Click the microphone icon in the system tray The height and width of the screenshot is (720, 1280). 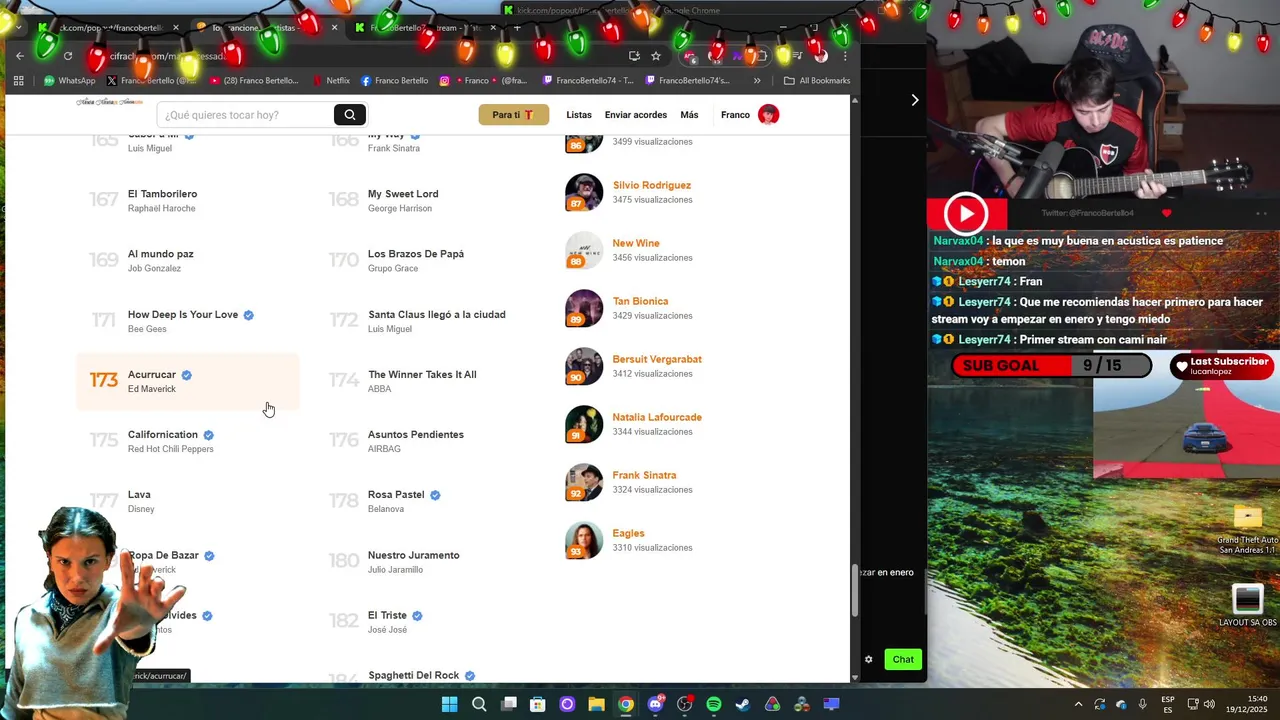click(x=1143, y=705)
